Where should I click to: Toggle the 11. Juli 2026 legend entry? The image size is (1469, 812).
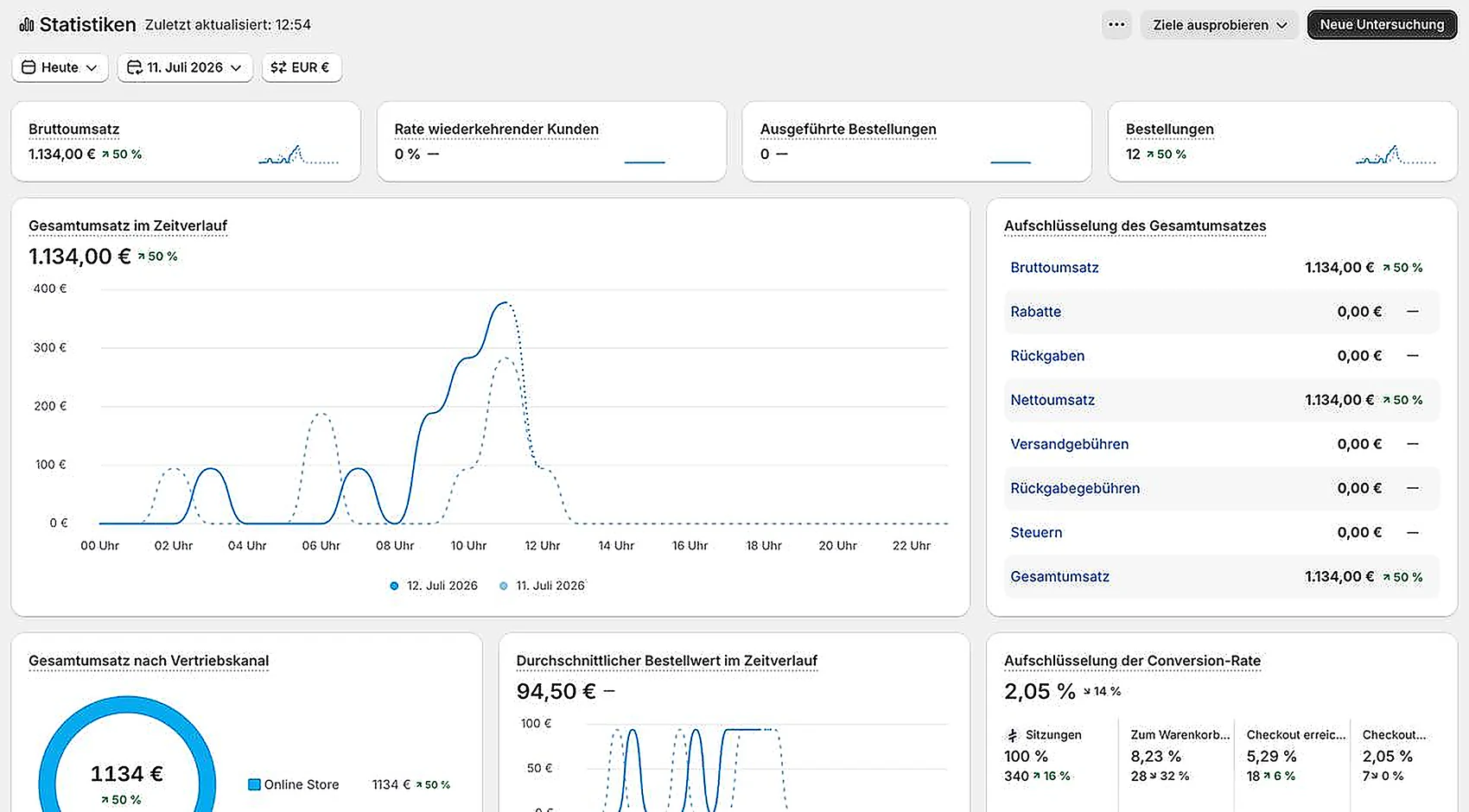click(x=542, y=586)
